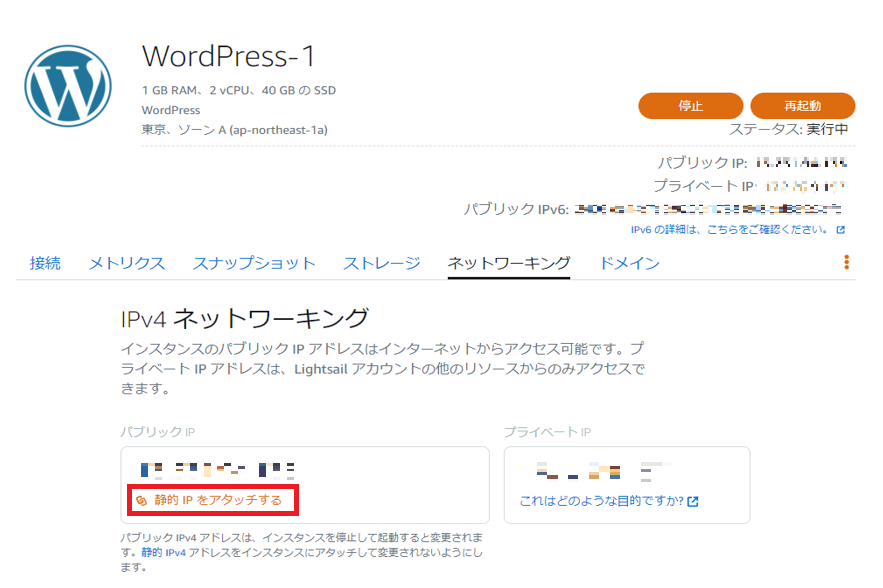Open the three-dot more options menu

click(846, 262)
